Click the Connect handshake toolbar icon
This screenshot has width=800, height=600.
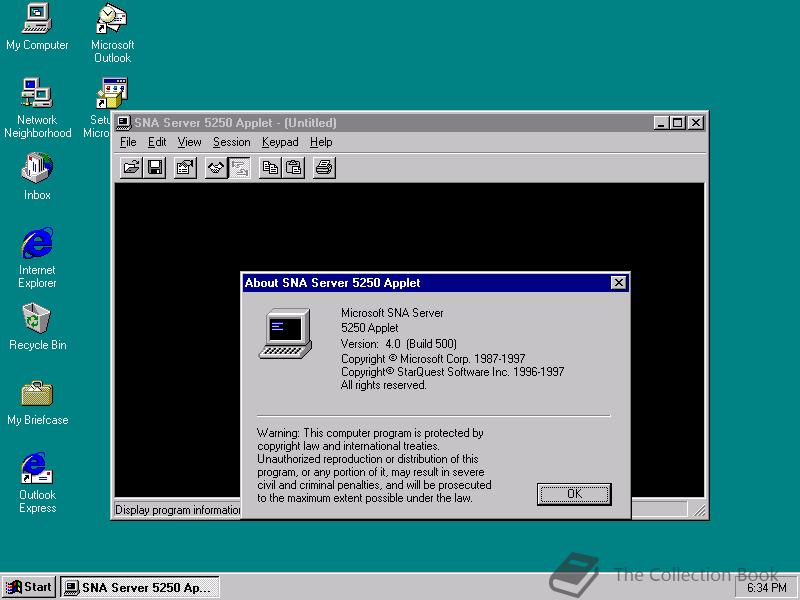pyautogui.click(x=216, y=167)
